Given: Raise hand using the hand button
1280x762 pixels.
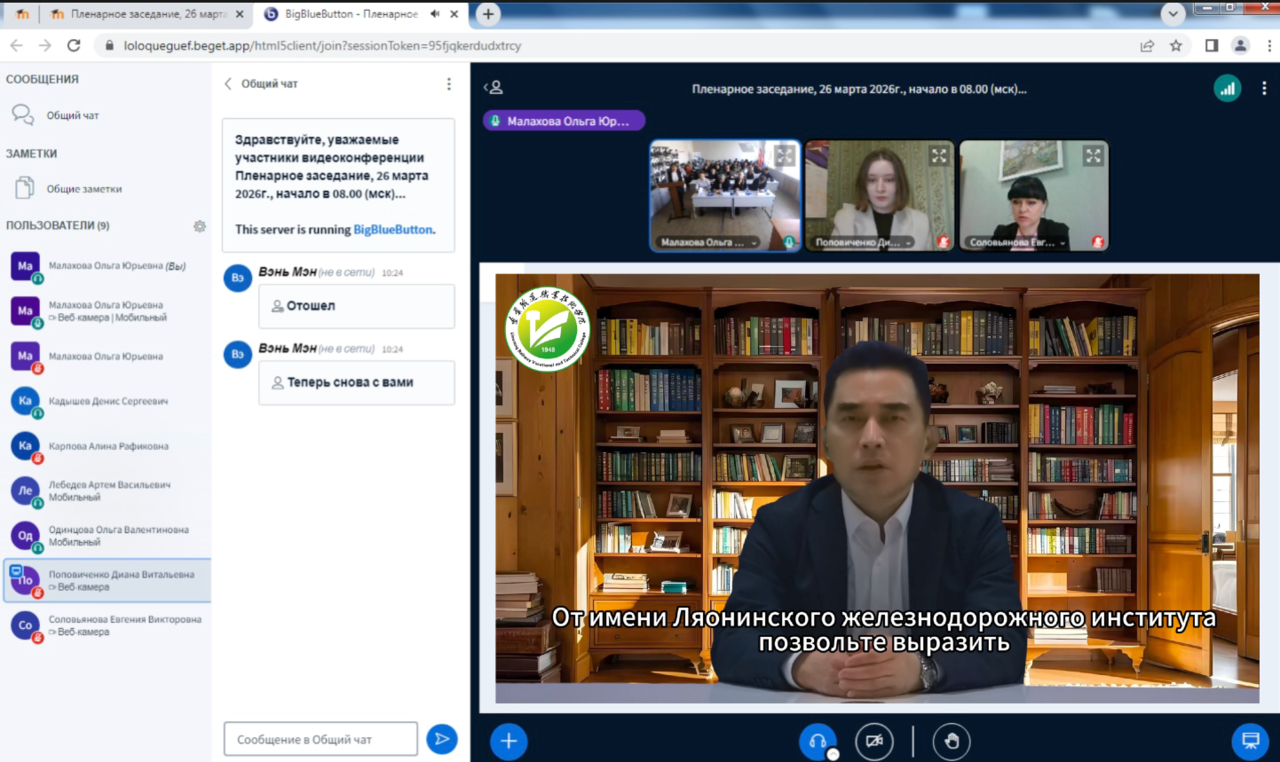Looking at the screenshot, I should 951,741.
